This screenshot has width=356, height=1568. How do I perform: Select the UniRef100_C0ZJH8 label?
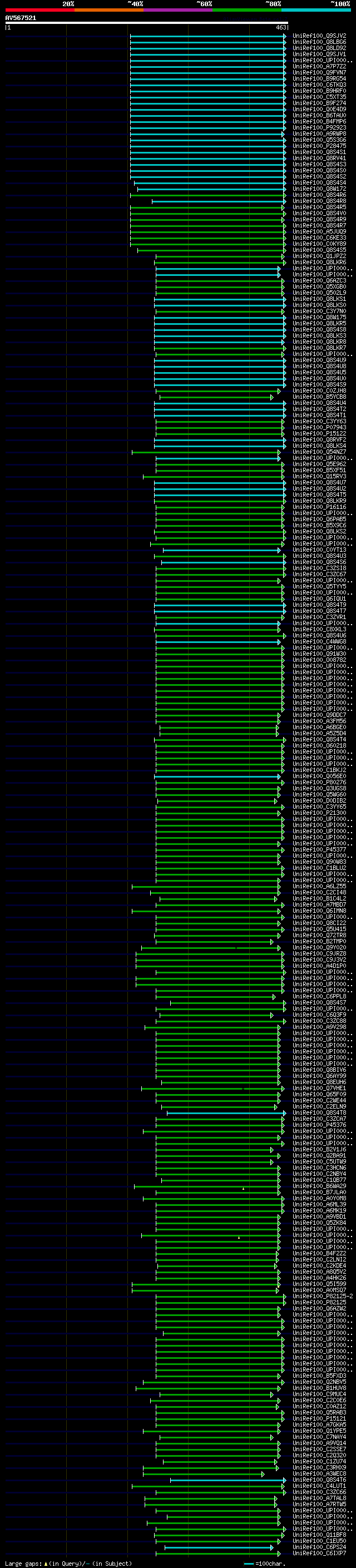(x=319, y=391)
